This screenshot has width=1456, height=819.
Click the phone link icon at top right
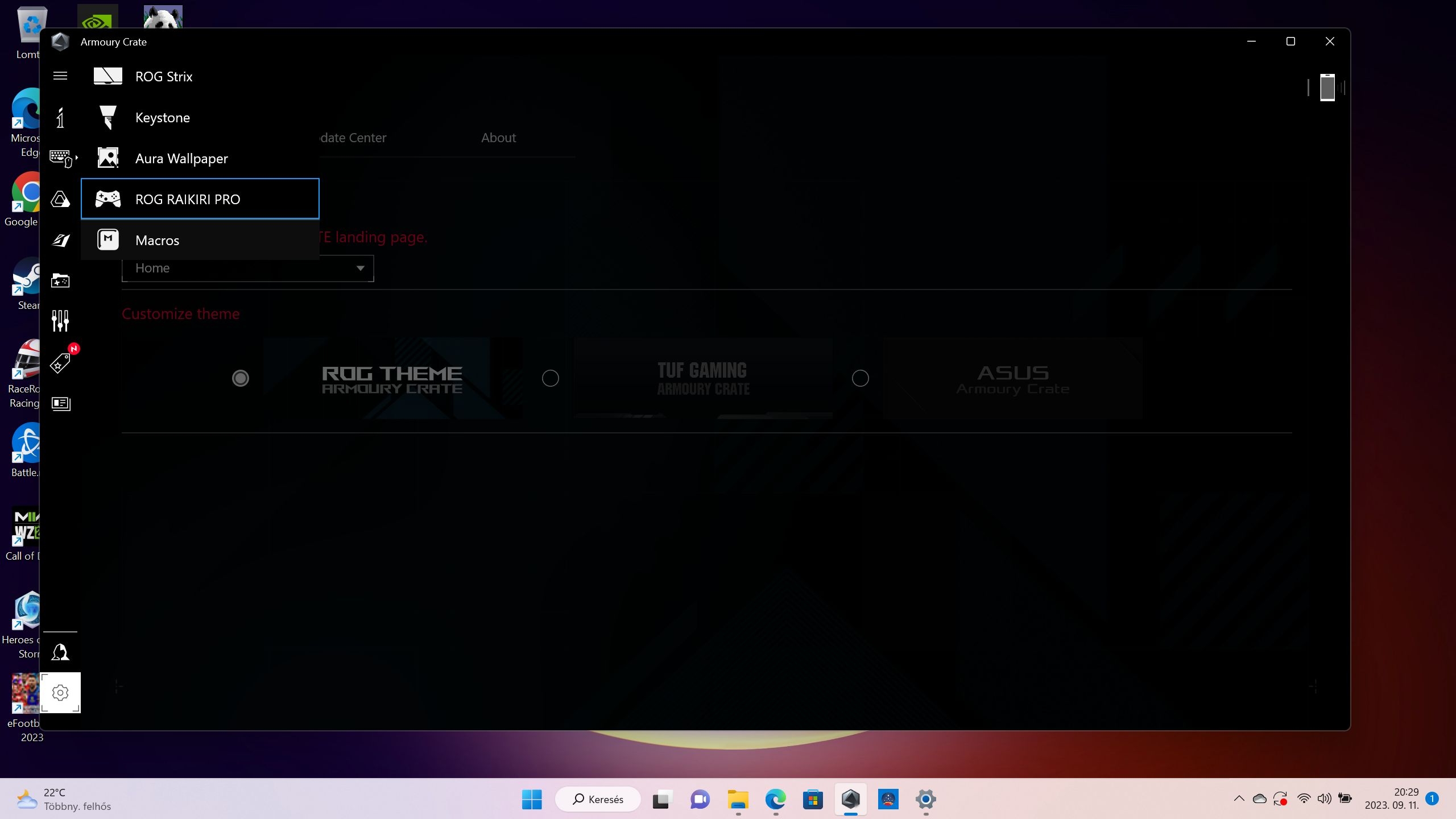1327,88
